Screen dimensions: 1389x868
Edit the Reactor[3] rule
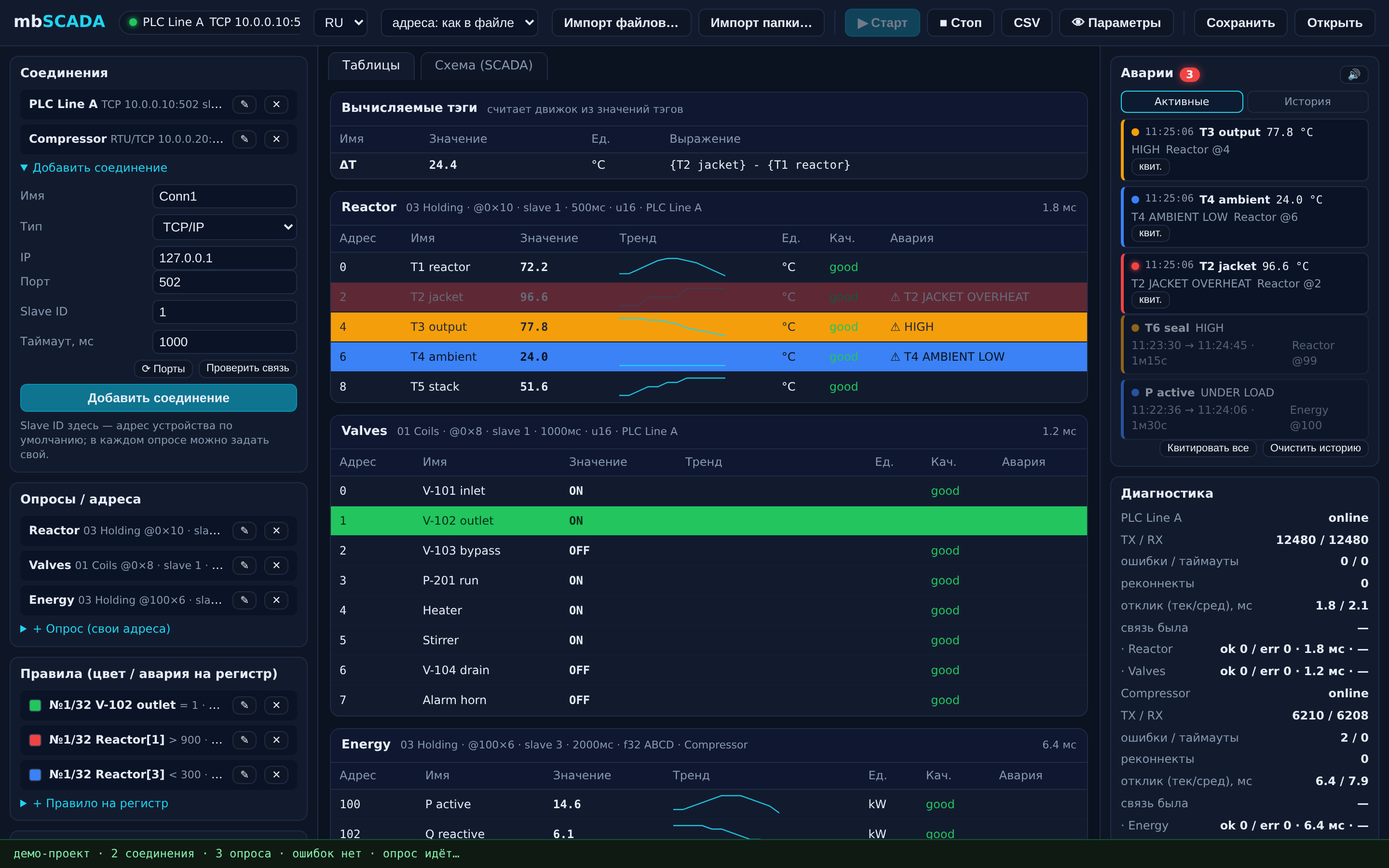pyautogui.click(x=245, y=774)
